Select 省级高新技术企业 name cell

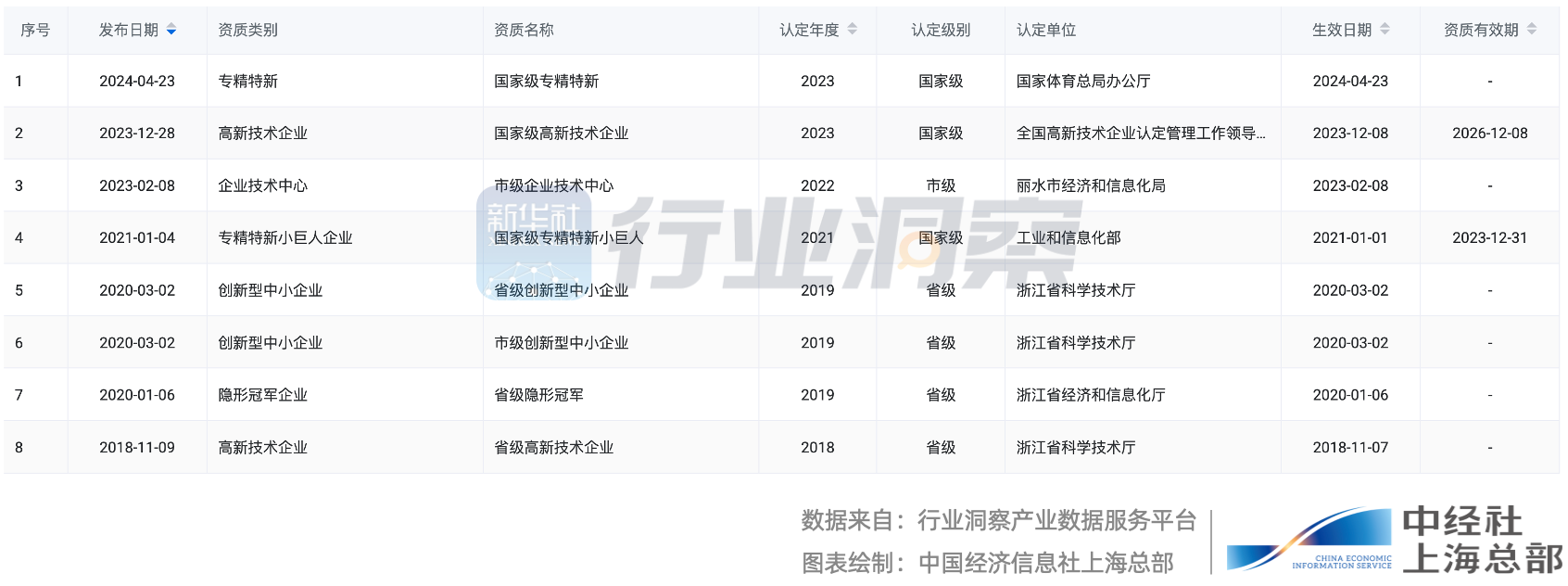[553, 447]
